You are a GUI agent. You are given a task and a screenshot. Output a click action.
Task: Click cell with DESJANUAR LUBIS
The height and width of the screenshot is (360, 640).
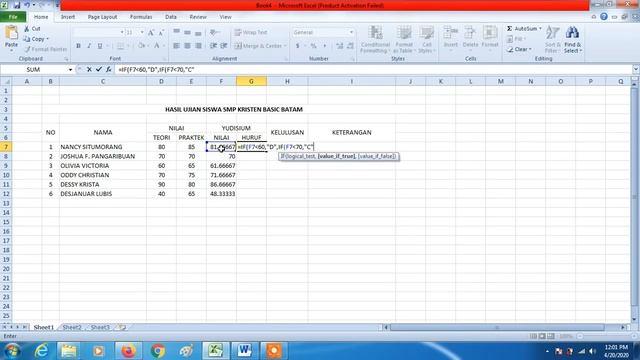(103, 194)
